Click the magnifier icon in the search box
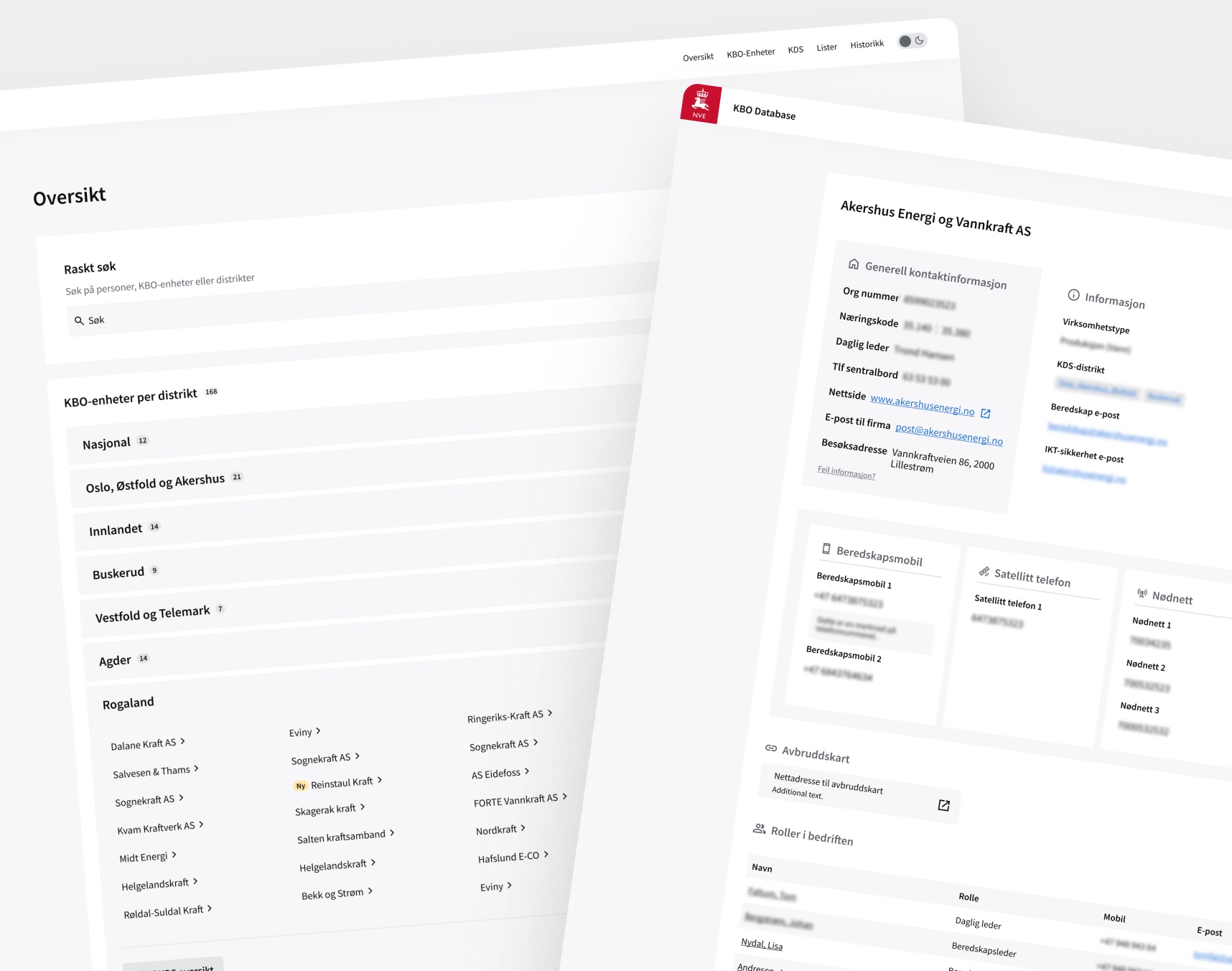Screen dimensions: 1232x971 (79, 321)
